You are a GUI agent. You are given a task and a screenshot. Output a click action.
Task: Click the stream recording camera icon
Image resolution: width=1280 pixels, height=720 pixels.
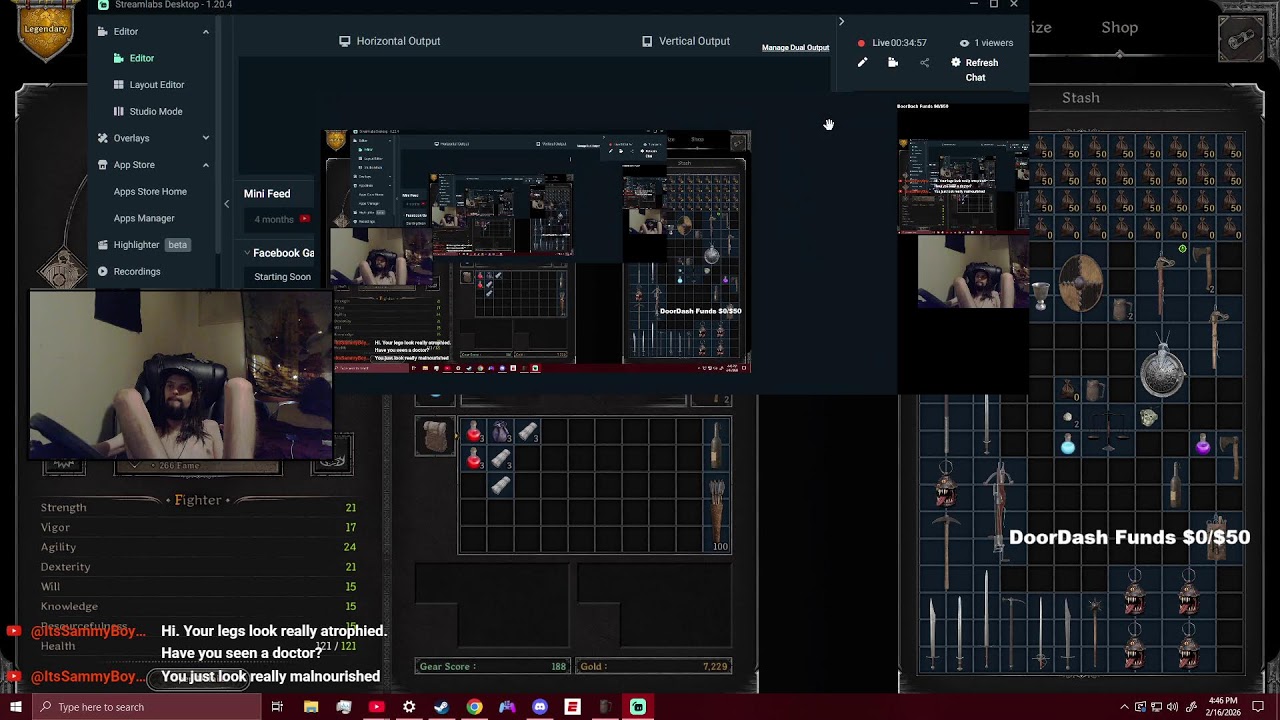click(893, 63)
